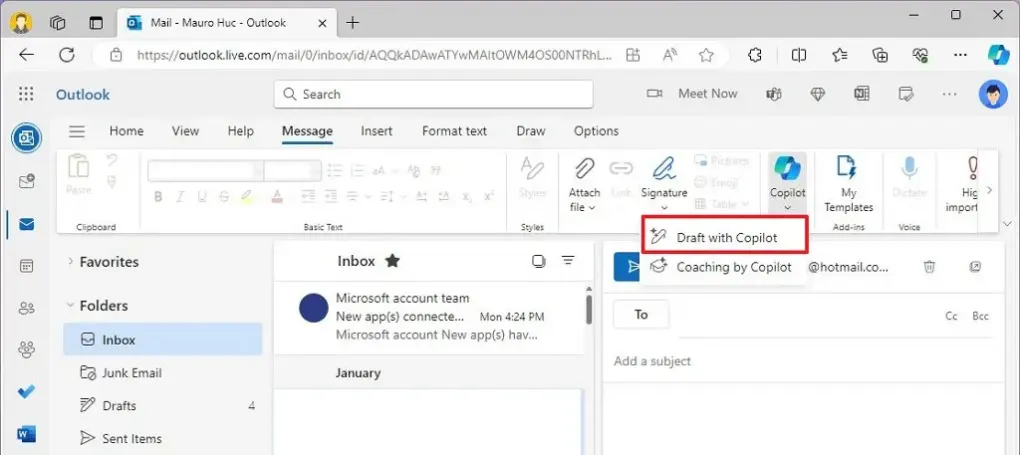
Task: Select the Mail icon in left rail
Action: (x=27, y=225)
